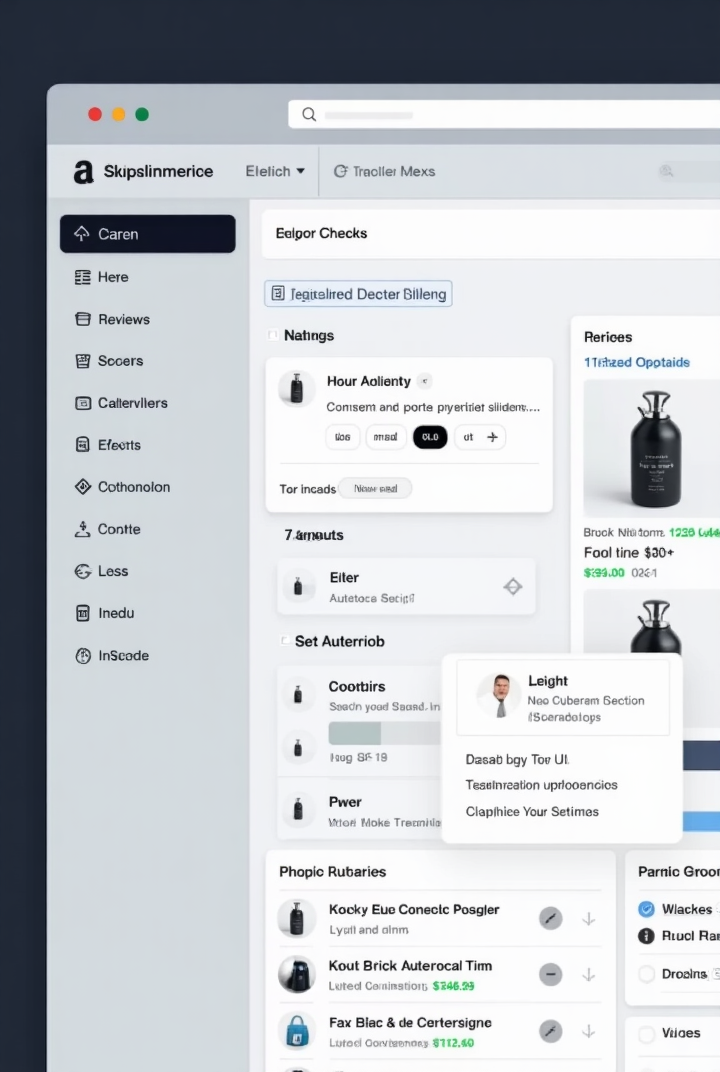
Task: Click the diamond icon in Elter row
Action: click(513, 587)
